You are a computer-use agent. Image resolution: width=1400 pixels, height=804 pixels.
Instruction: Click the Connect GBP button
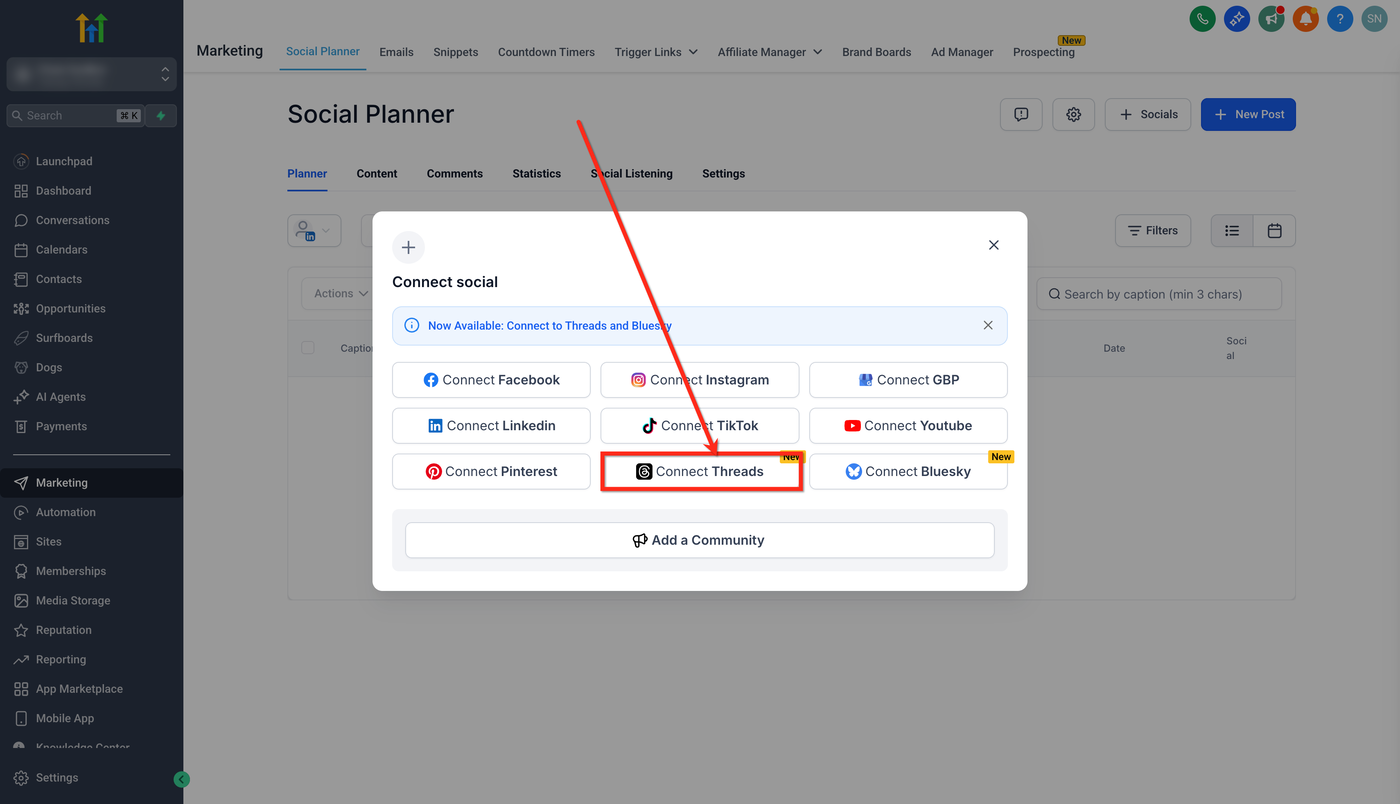pos(908,380)
